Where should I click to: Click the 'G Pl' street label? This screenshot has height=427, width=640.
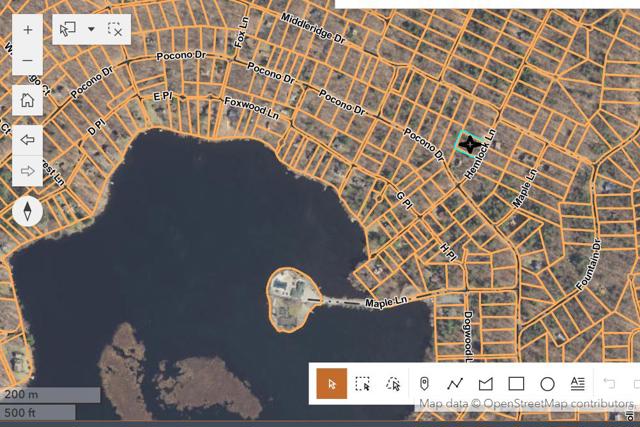coord(404,201)
